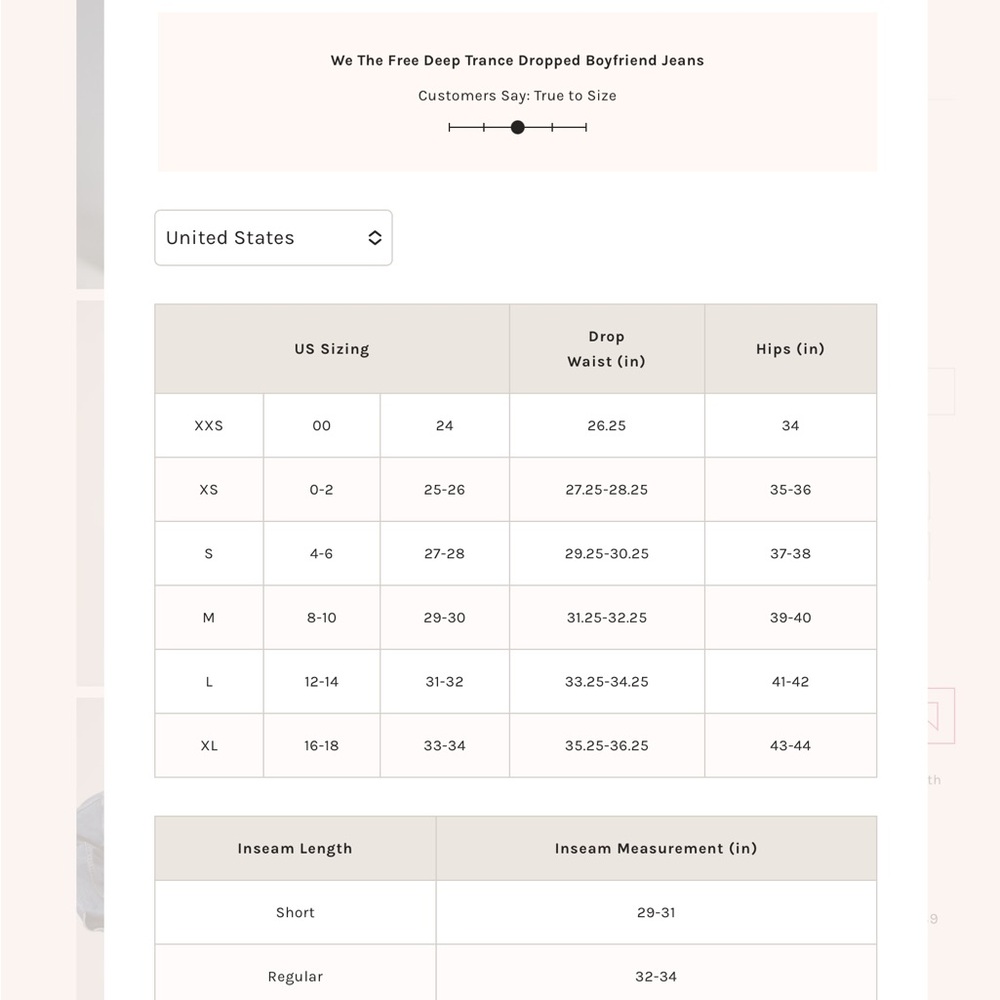Click the XL size label cell
The height and width of the screenshot is (1000, 1000).
coord(209,746)
